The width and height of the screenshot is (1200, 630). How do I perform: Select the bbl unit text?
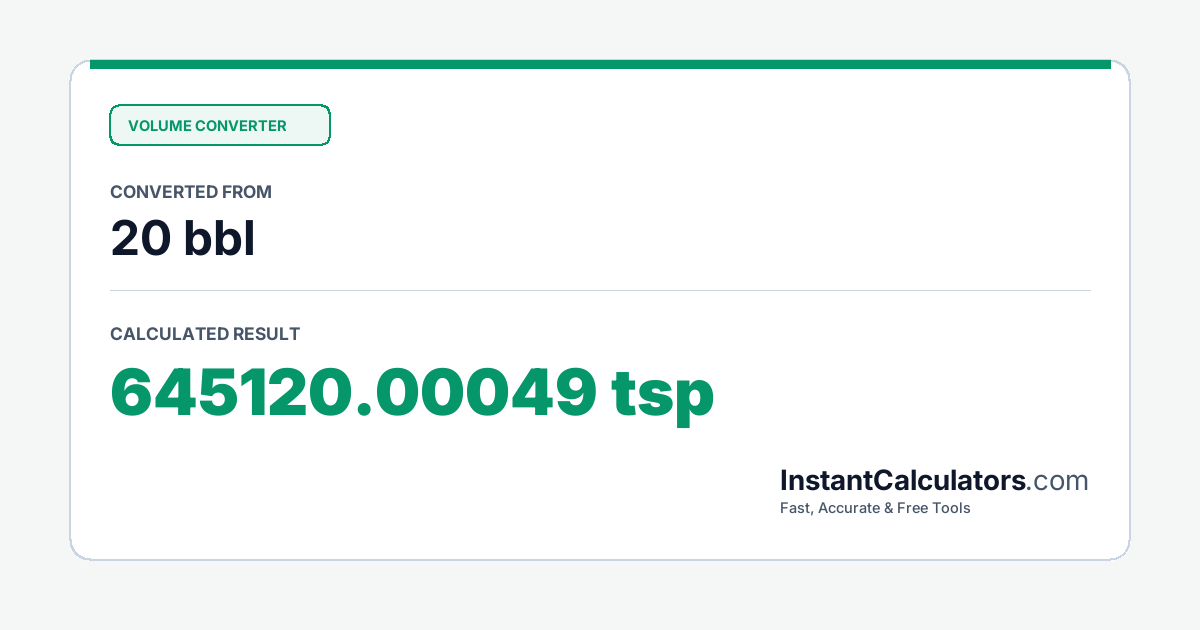coord(219,239)
